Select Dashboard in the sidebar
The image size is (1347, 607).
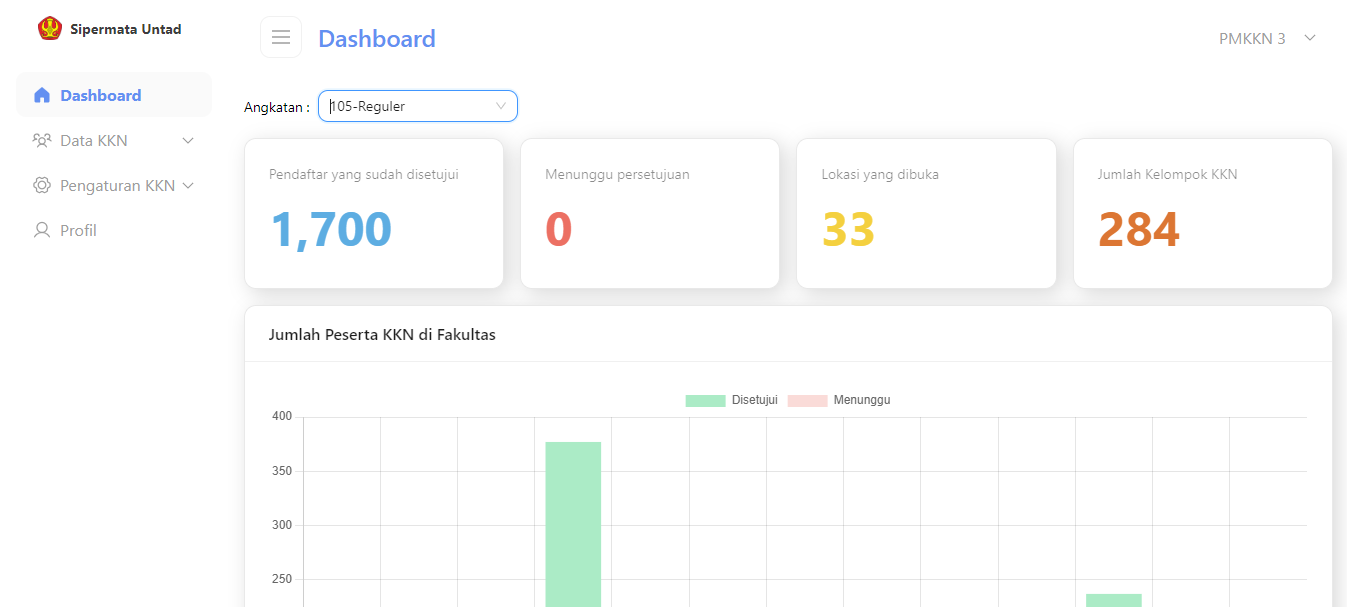tap(101, 96)
